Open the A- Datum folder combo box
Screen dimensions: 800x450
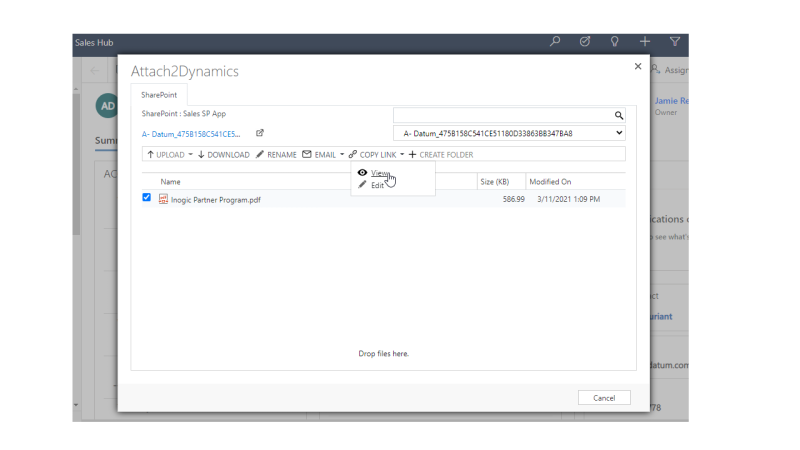coord(511,133)
